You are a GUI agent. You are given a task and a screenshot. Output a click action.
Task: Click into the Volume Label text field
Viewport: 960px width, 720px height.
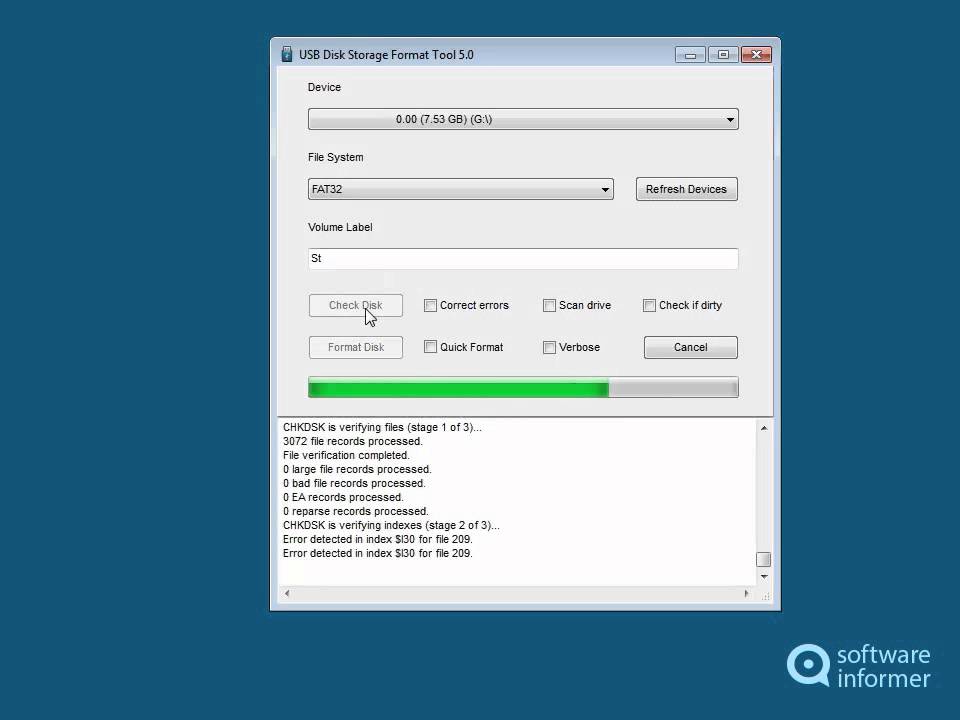tap(523, 258)
